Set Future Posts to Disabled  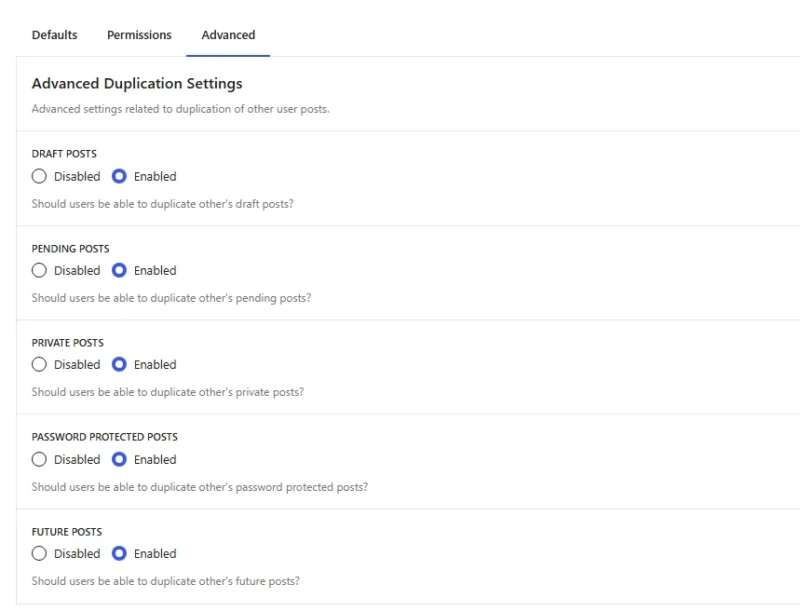pos(40,554)
